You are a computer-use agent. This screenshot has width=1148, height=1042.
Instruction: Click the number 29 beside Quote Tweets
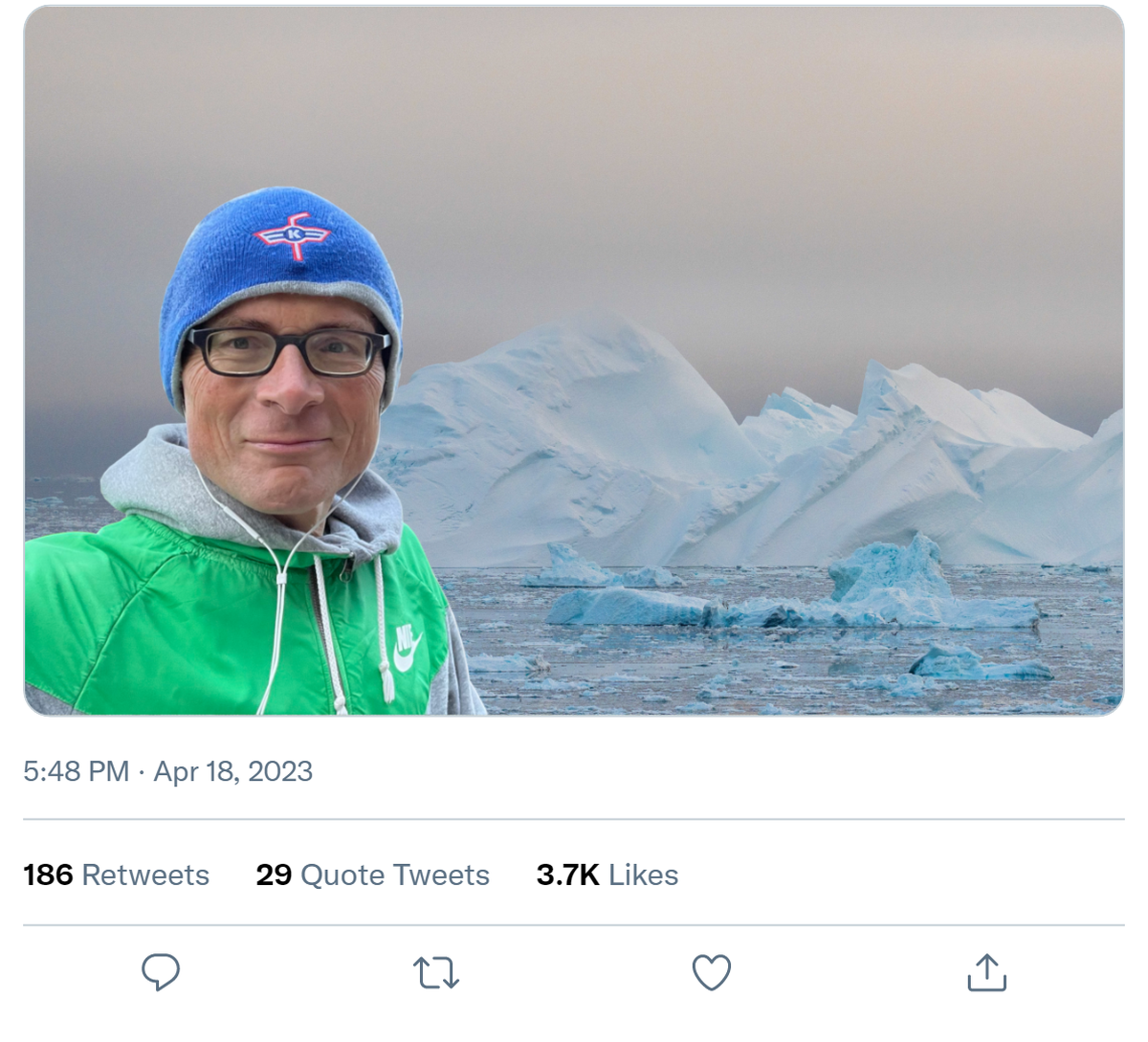pos(274,875)
